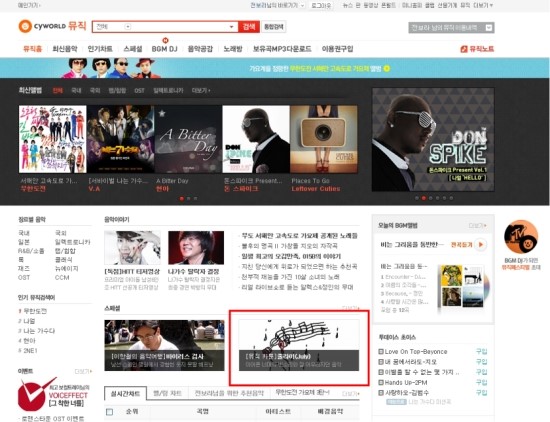This screenshot has width=550, height=422.
Task: Click 구입 next to Love On Top-Beyonce
Action: [481, 351]
